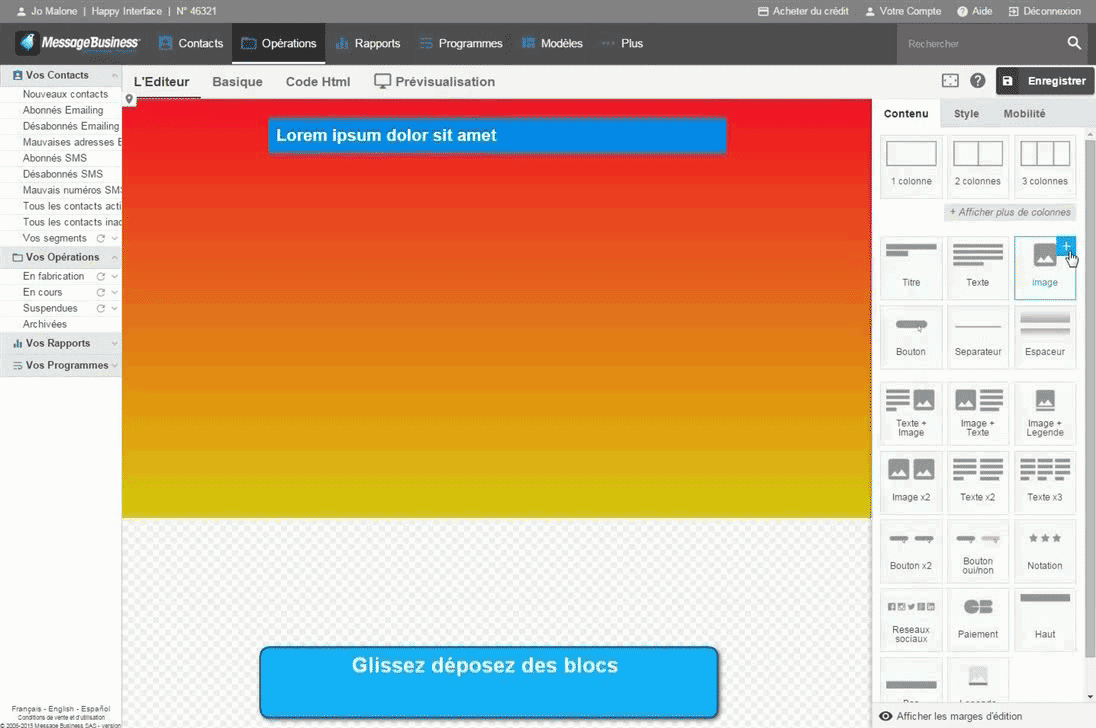Image resolution: width=1096 pixels, height=728 pixels.
Task: Select the Reseaux sociaux block
Action: 910,619
